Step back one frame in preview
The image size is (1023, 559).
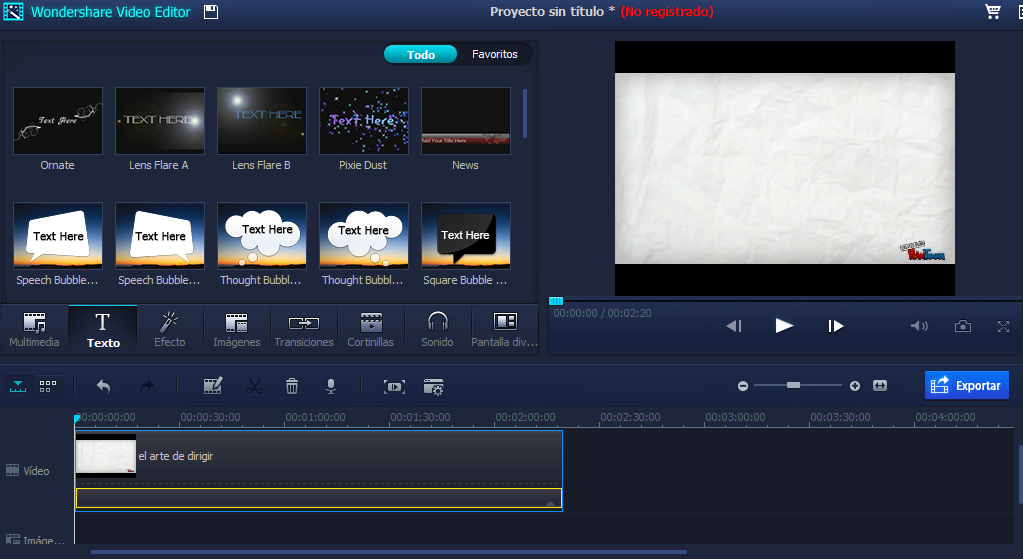point(734,325)
